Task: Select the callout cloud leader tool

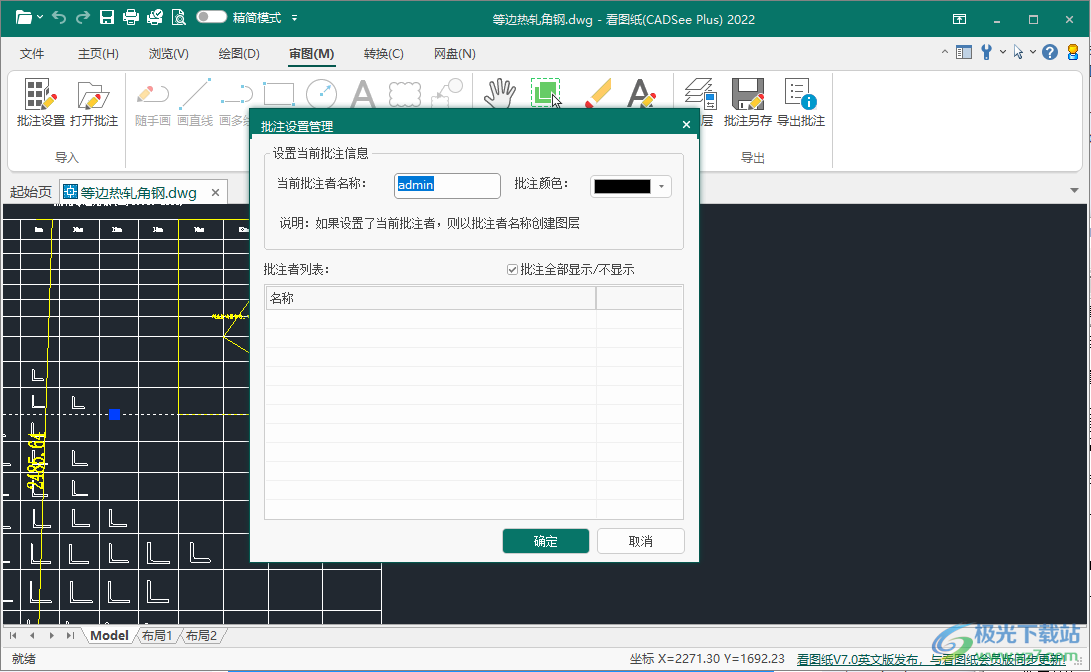Action: [447, 93]
